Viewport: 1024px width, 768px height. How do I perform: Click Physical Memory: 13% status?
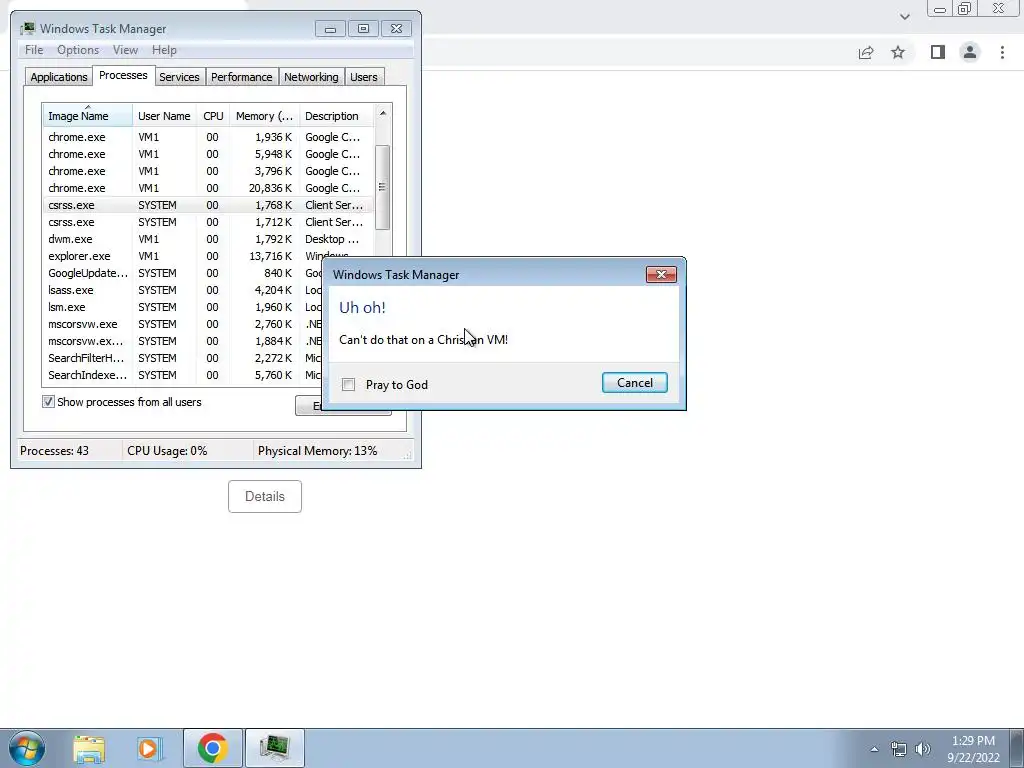[317, 451]
